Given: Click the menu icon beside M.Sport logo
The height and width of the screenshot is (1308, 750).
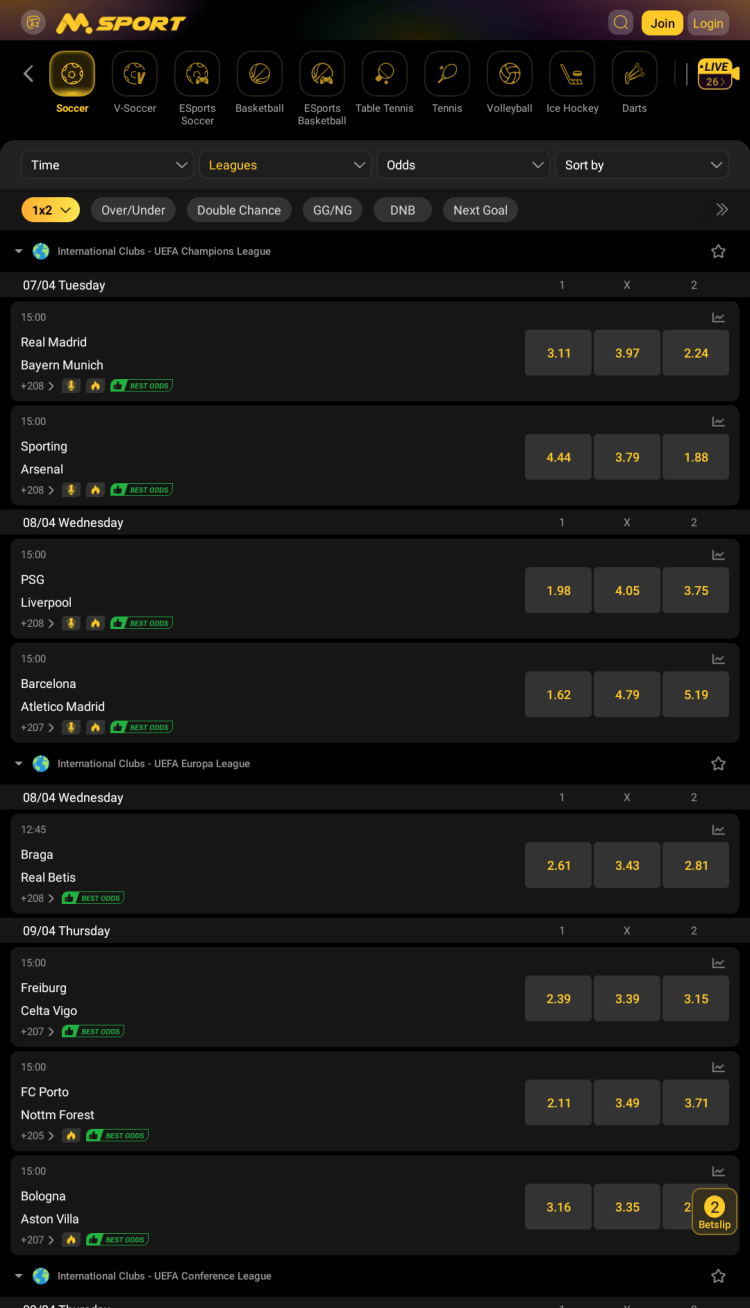Looking at the screenshot, I should tap(33, 22).
